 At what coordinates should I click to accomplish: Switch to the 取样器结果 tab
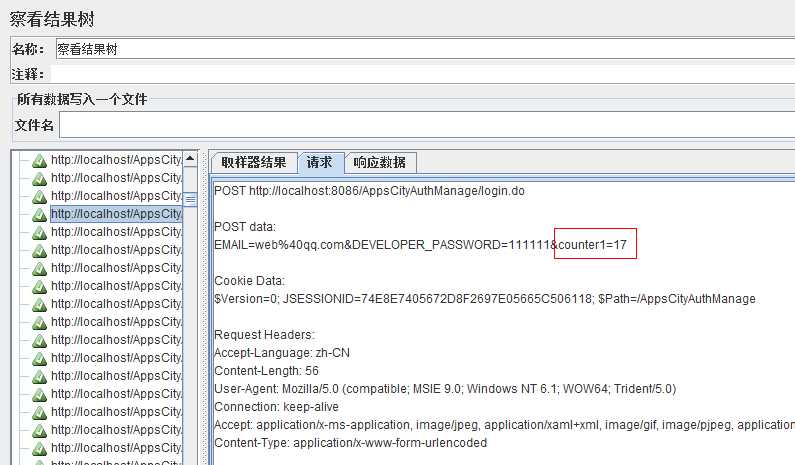(254, 162)
